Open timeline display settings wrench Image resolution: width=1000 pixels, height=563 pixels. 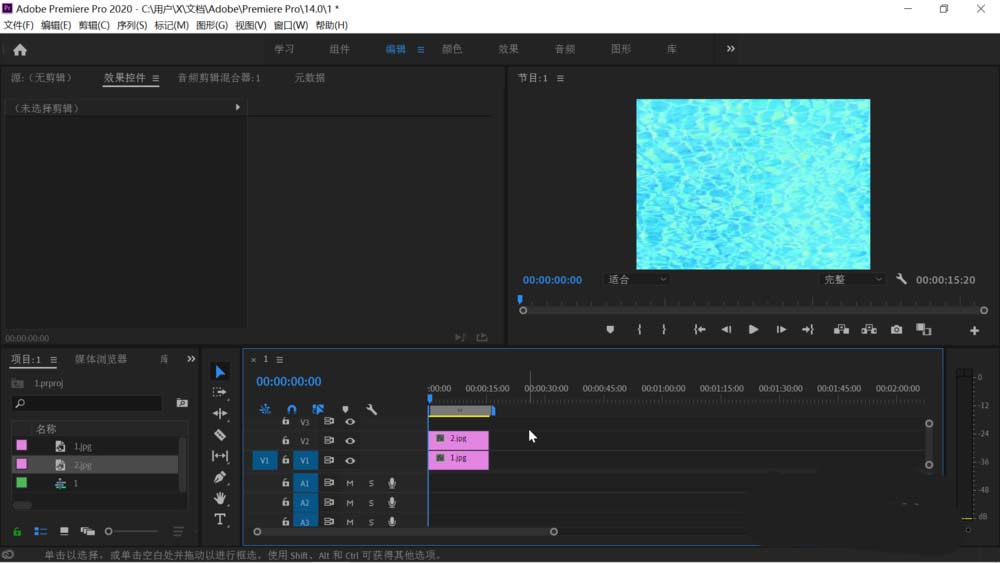point(372,409)
